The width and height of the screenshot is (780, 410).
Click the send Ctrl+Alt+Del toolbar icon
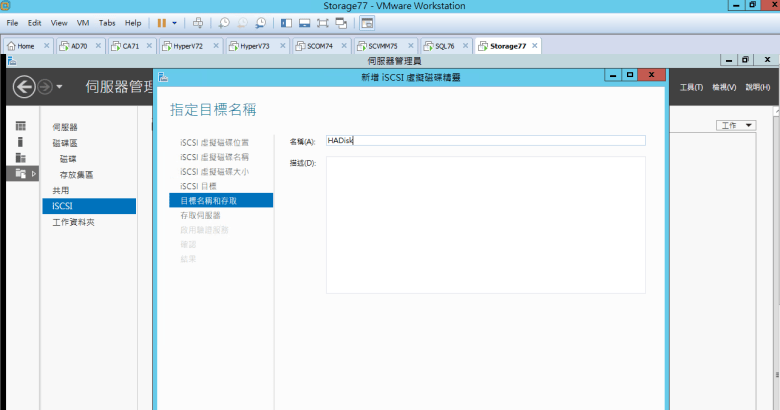point(198,22)
